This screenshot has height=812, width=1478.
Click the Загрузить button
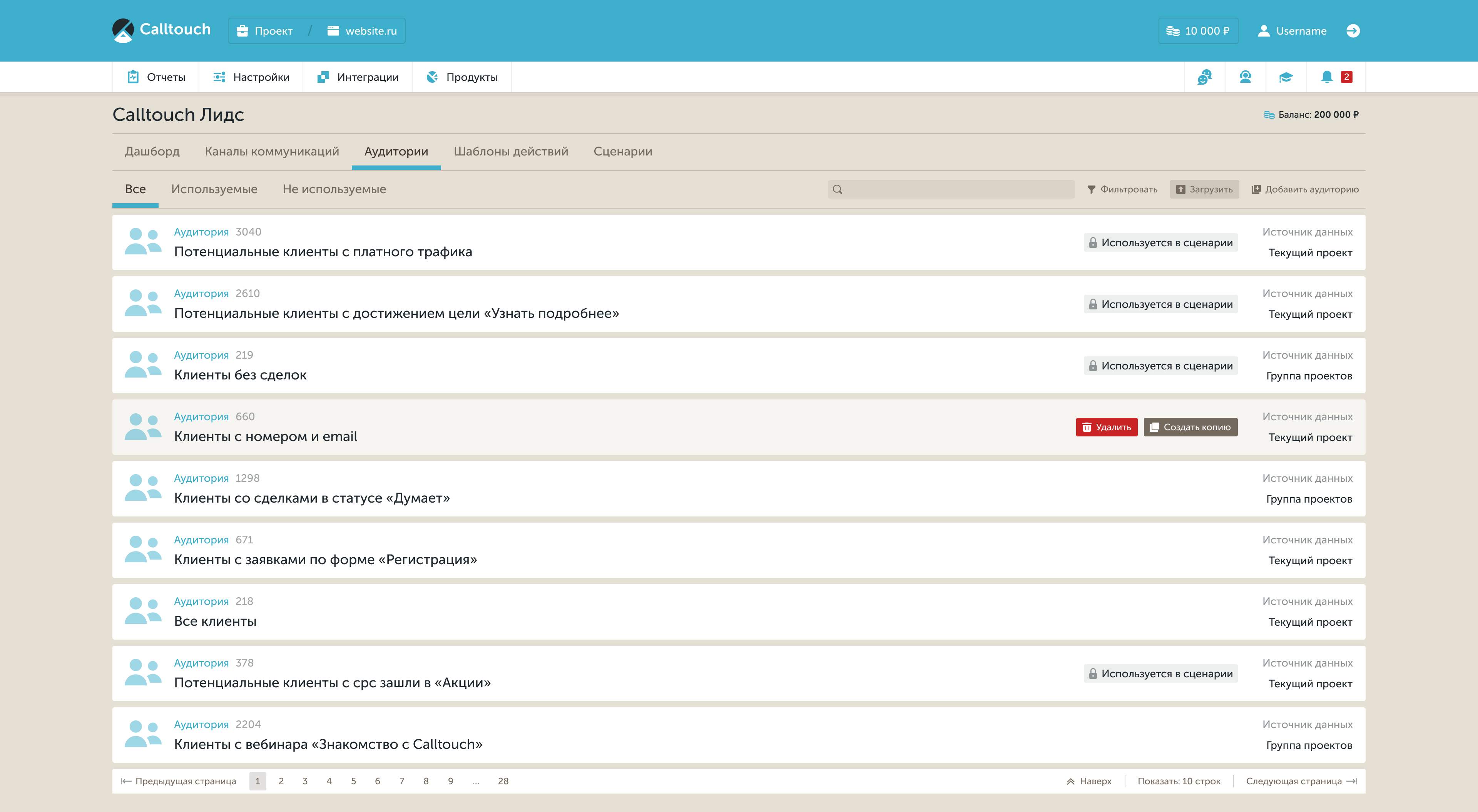click(x=1204, y=189)
